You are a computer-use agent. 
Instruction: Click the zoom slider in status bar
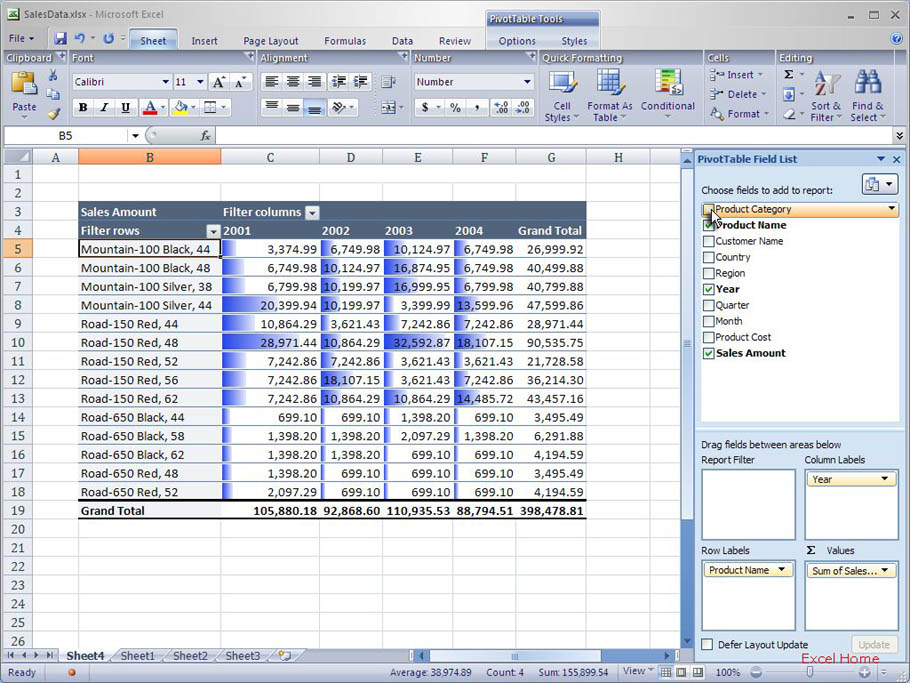810,672
